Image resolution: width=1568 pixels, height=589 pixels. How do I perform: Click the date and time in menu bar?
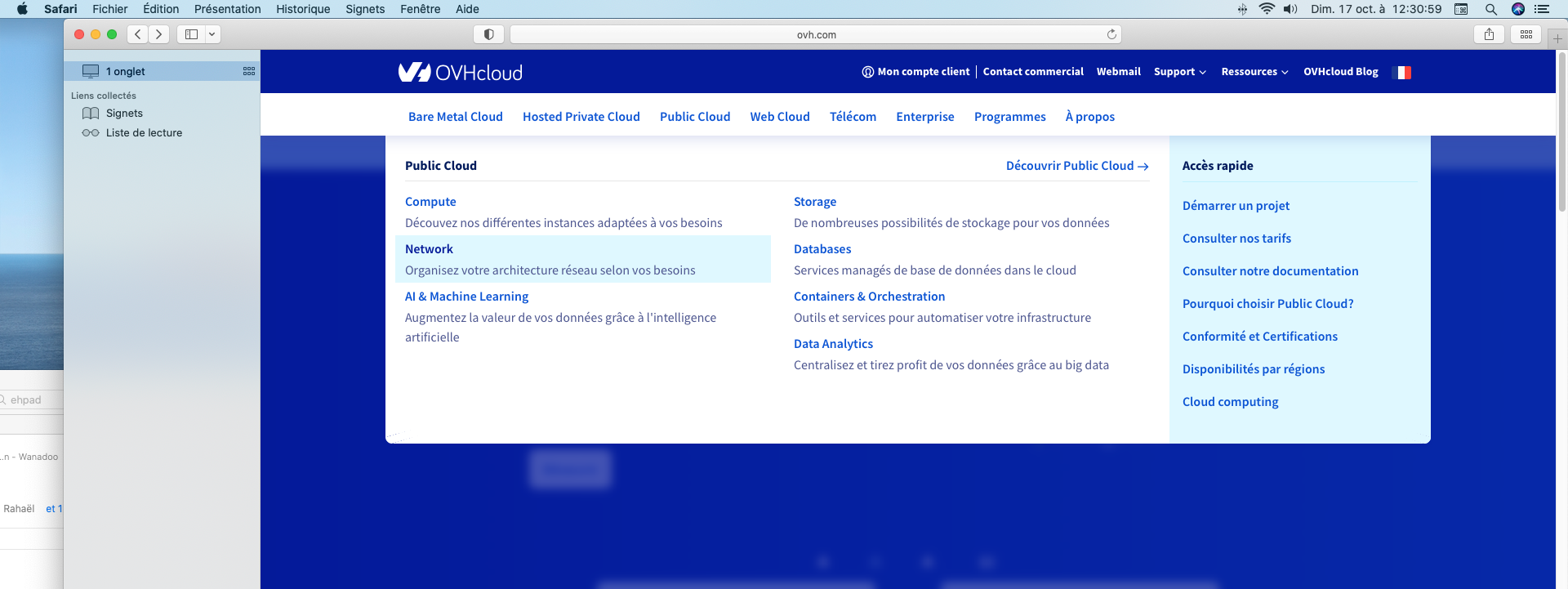[1376, 9]
